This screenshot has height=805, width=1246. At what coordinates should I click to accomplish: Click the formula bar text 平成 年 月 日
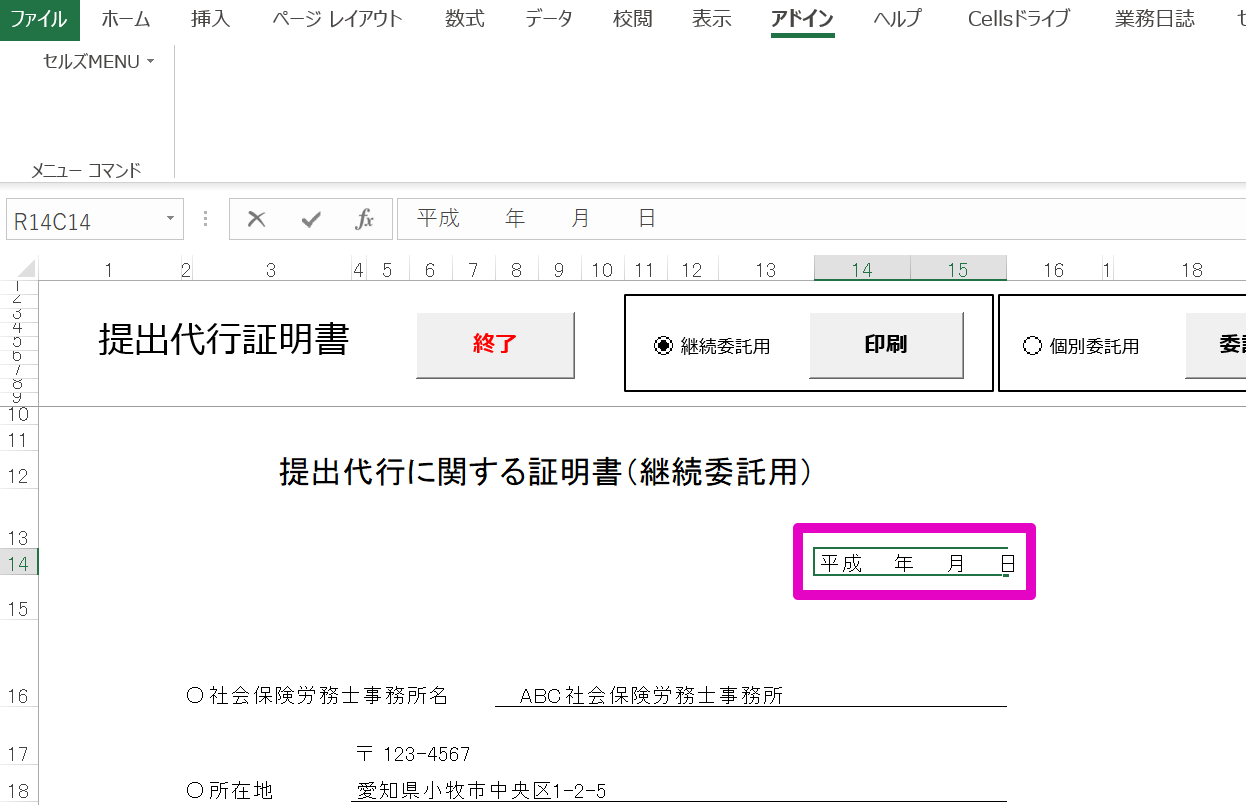pos(537,218)
